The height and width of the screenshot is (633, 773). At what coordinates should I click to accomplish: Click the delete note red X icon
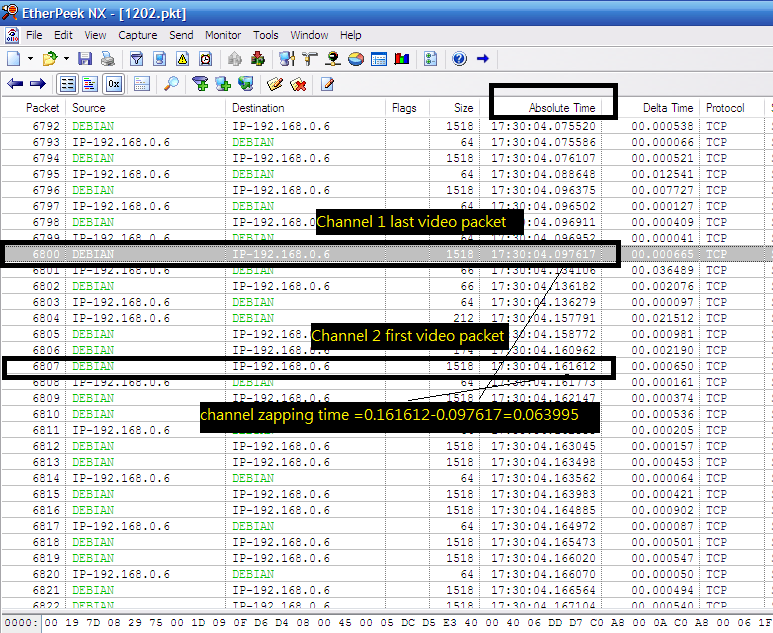pos(298,84)
